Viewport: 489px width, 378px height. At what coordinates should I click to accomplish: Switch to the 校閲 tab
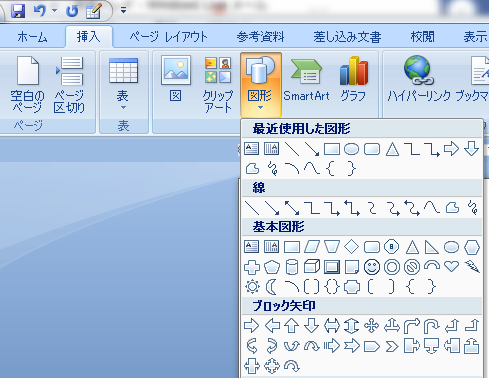(422, 37)
